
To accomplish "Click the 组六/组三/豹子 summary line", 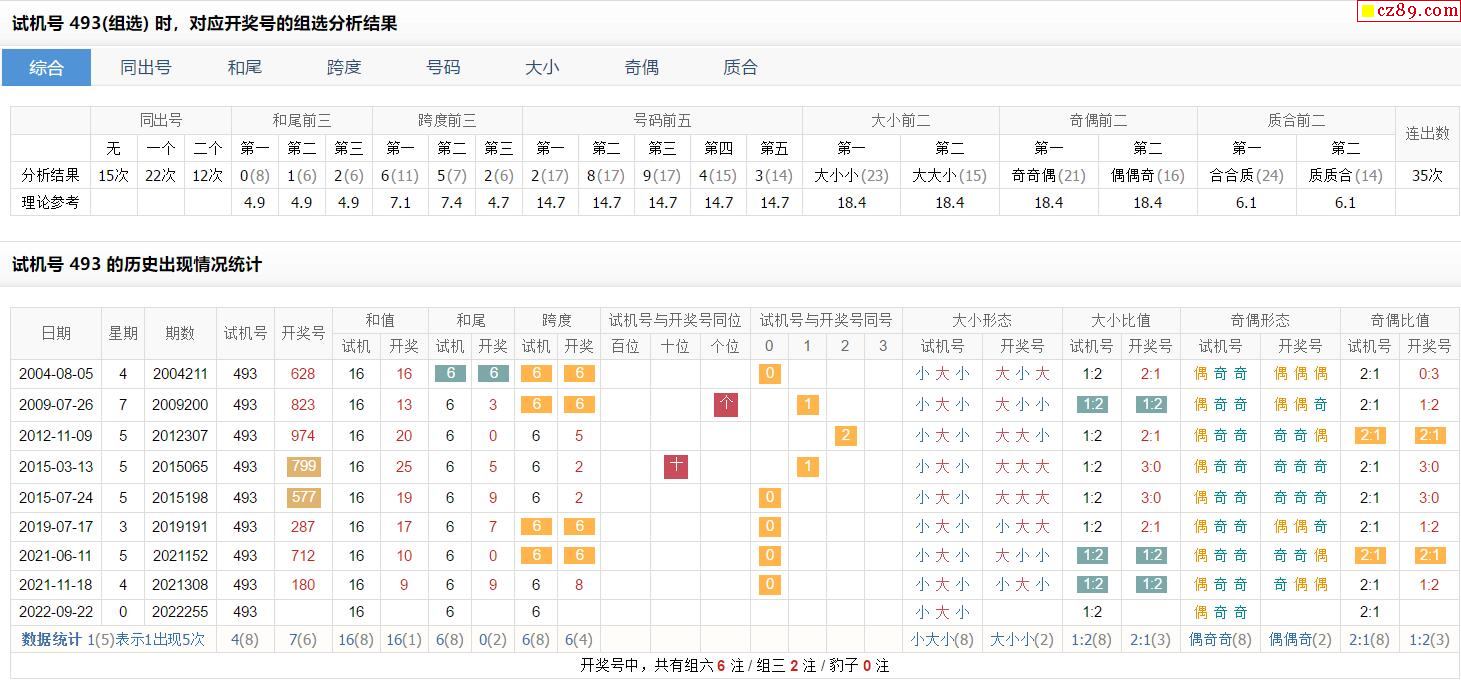I will (x=734, y=665).
